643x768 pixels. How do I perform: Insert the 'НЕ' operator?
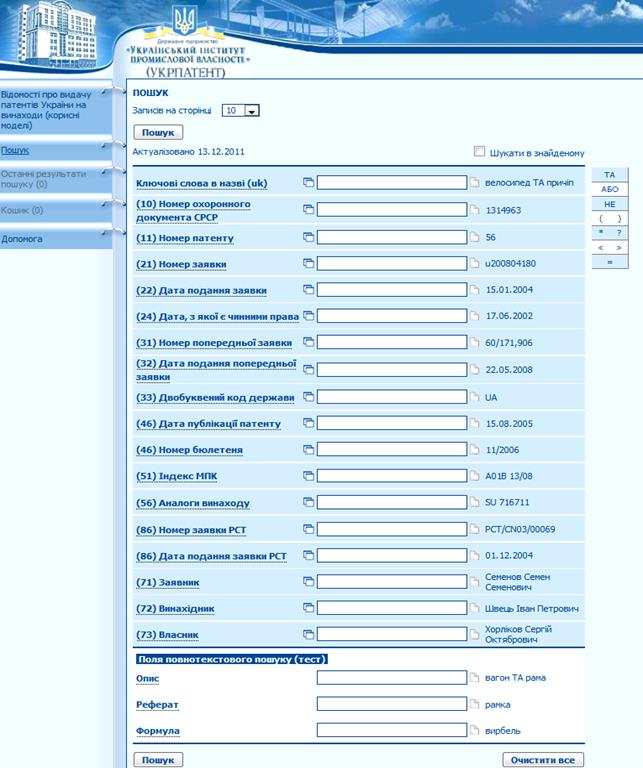[x=610, y=204]
